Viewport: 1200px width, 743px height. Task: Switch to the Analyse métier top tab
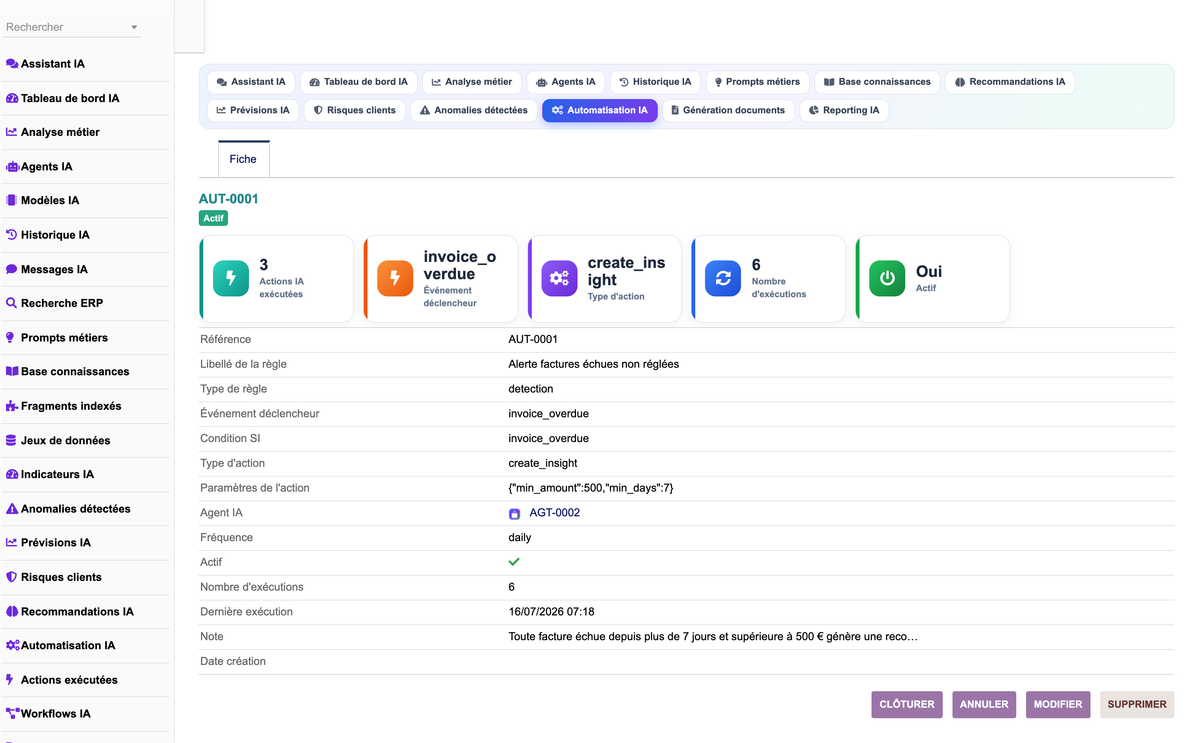click(472, 82)
